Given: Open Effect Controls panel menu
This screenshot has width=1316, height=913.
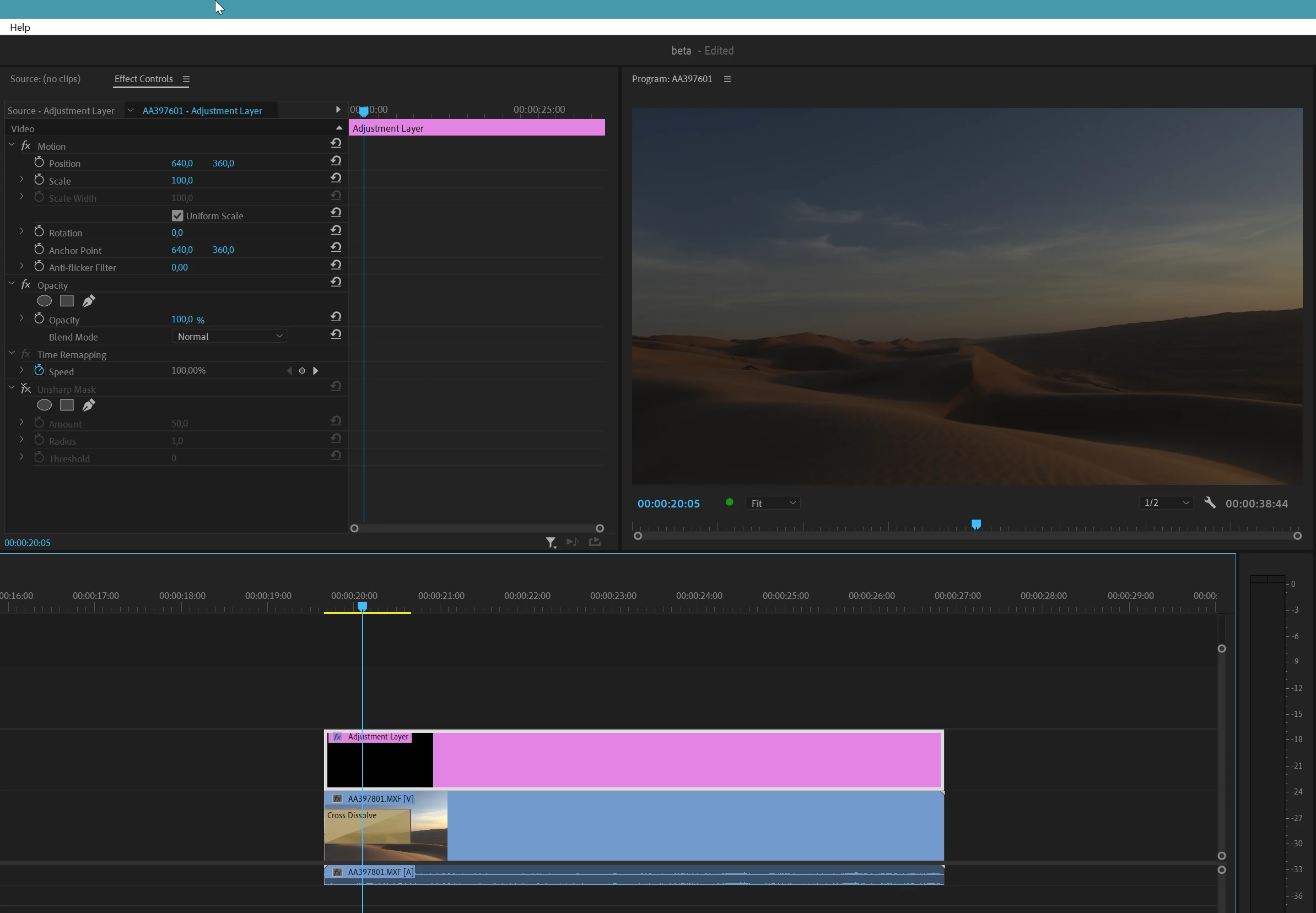Looking at the screenshot, I should click(x=186, y=79).
